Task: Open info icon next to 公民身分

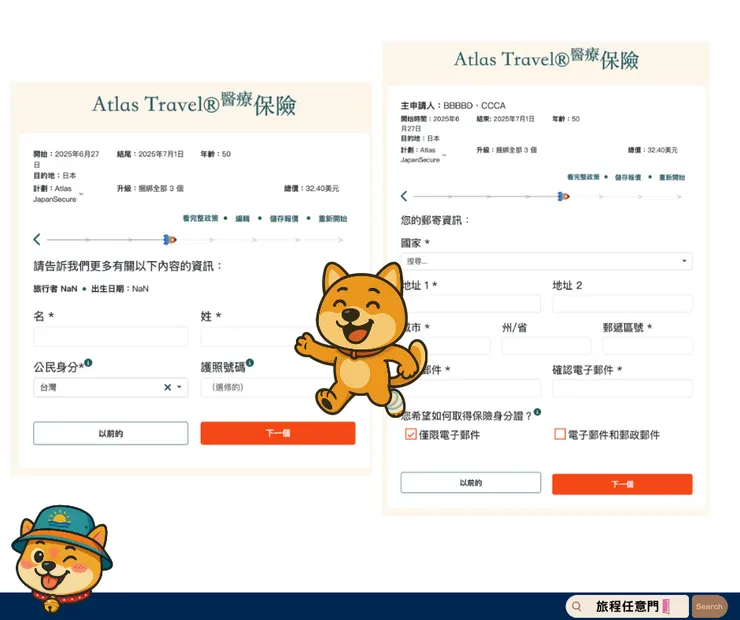Action: pyautogui.click(x=88, y=363)
